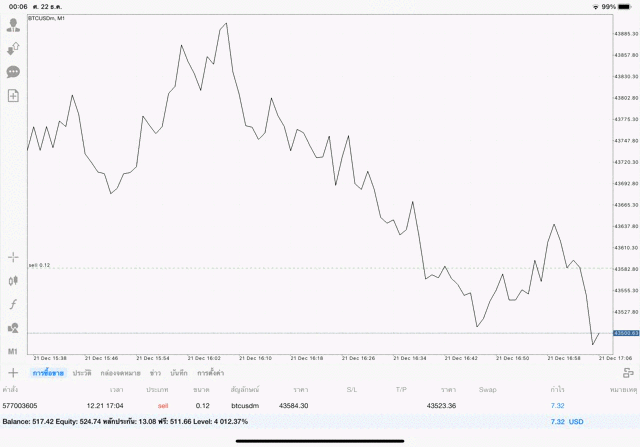The height and width of the screenshot is (447, 640).
Task: Open the trade arrows icon in sidebar
Action: (13, 48)
